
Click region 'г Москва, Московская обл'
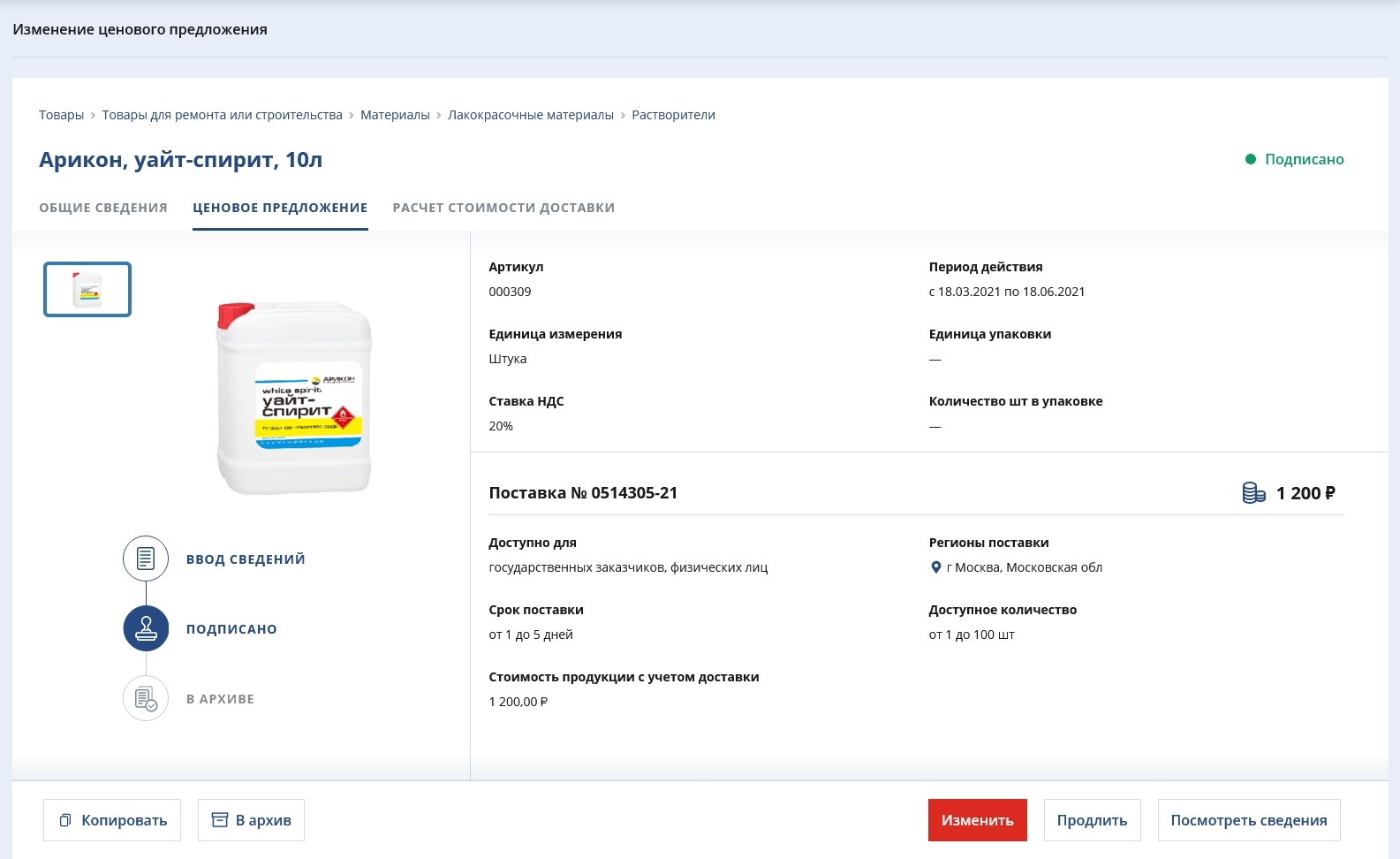[x=1025, y=567]
